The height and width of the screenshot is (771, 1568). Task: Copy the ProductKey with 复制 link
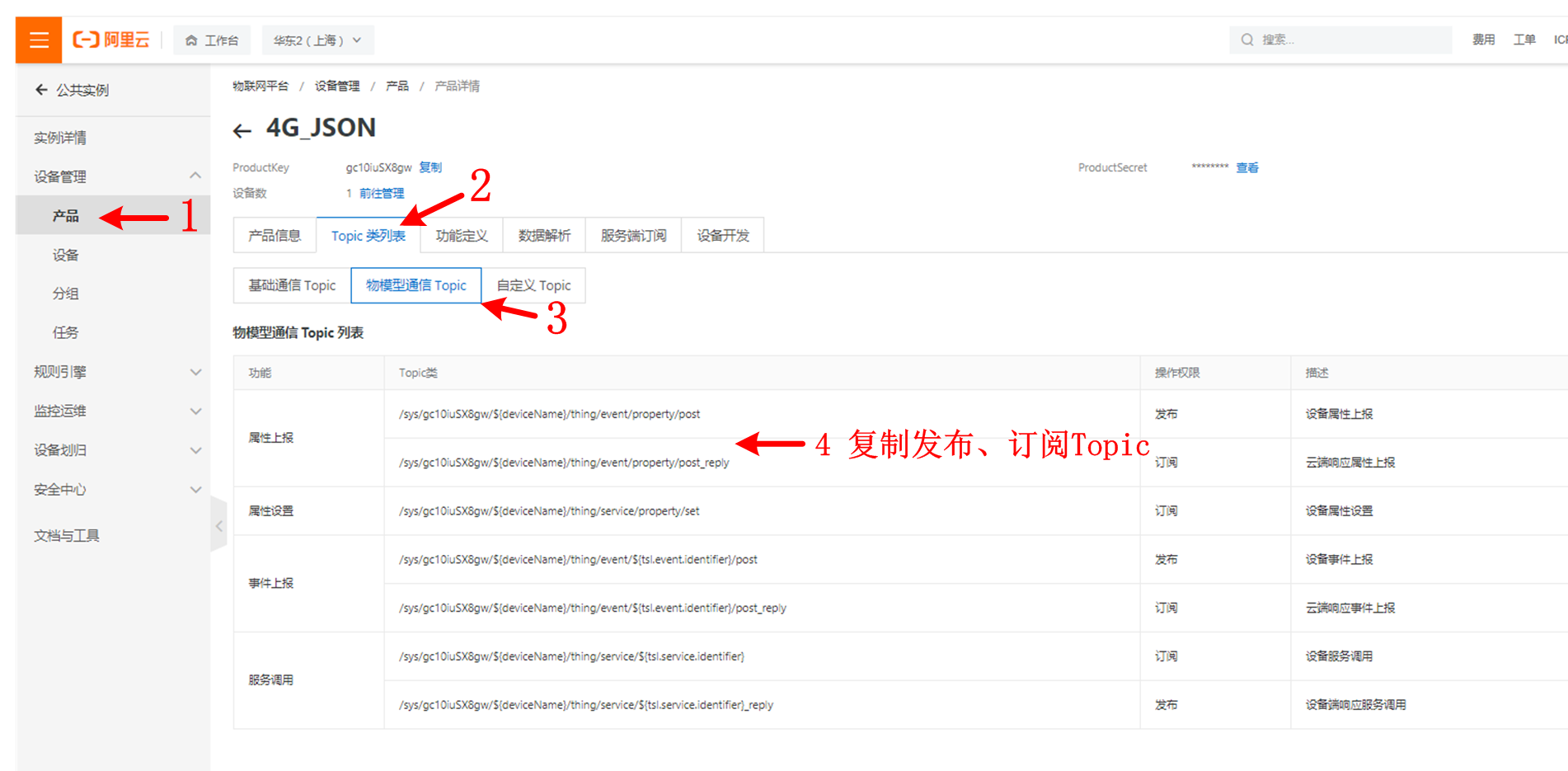430,167
